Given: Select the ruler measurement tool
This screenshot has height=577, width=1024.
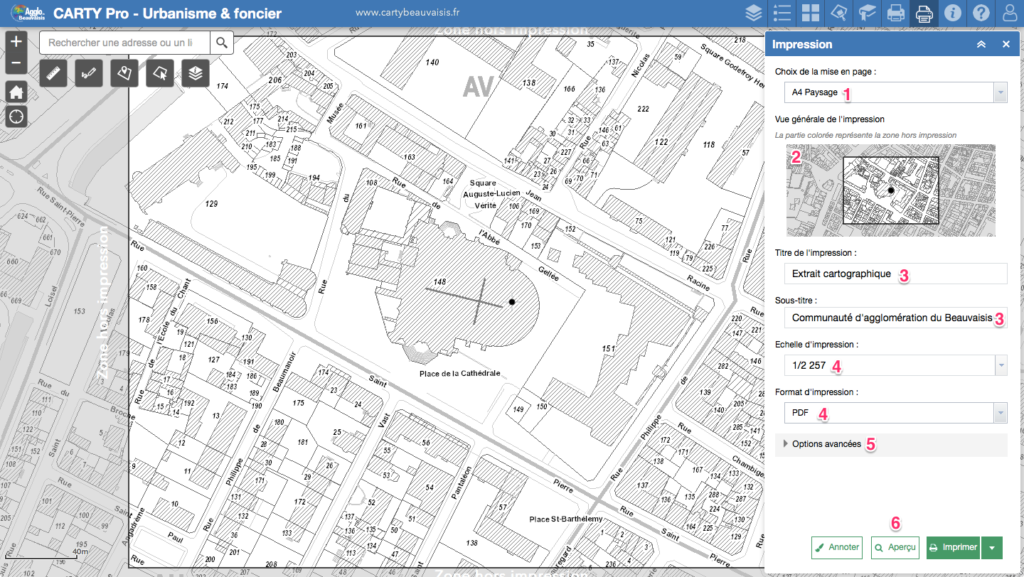Looking at the screenshot, I should tap(54, 74).
